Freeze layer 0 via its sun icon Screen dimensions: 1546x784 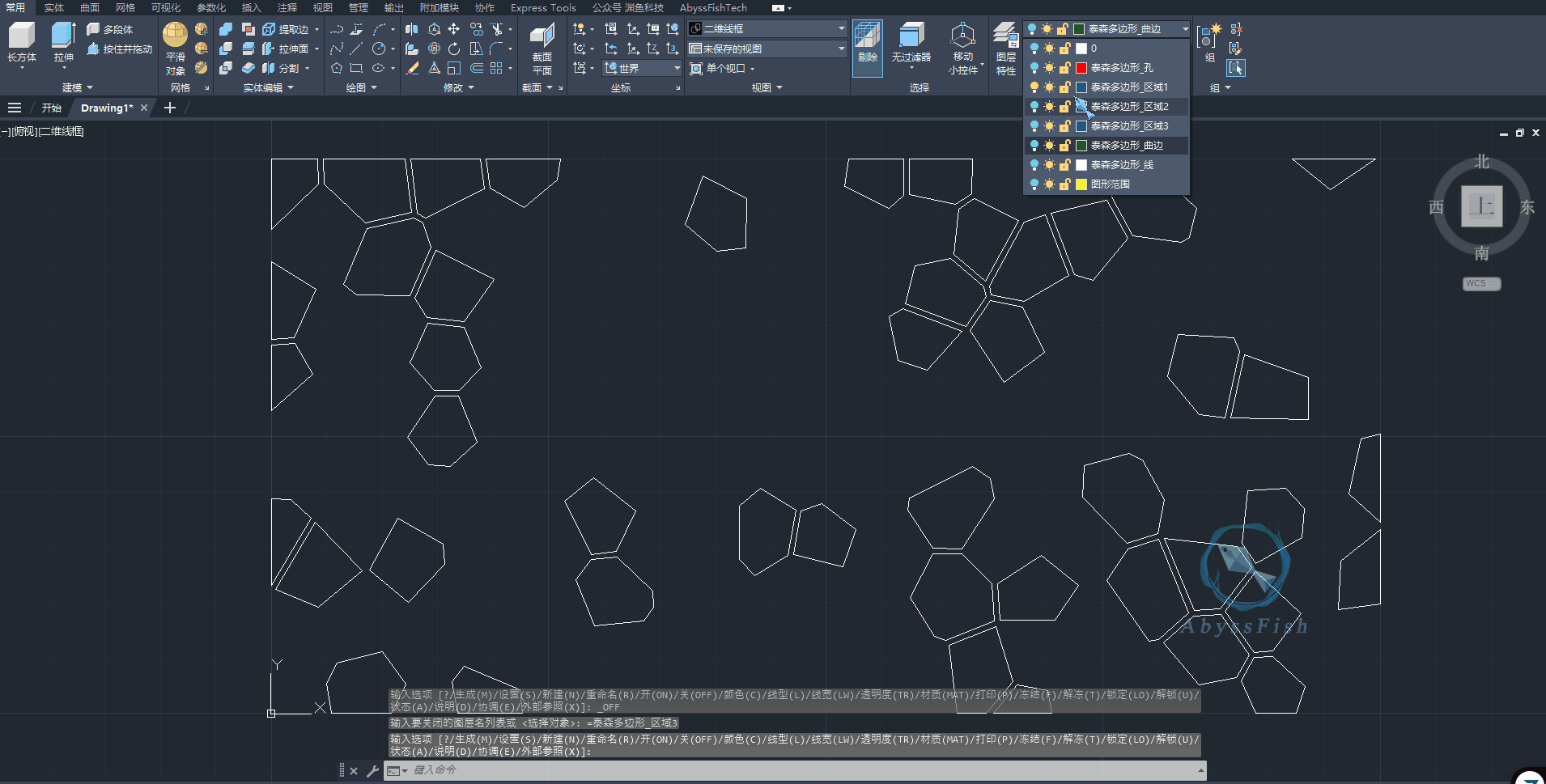pos(1047,48)
